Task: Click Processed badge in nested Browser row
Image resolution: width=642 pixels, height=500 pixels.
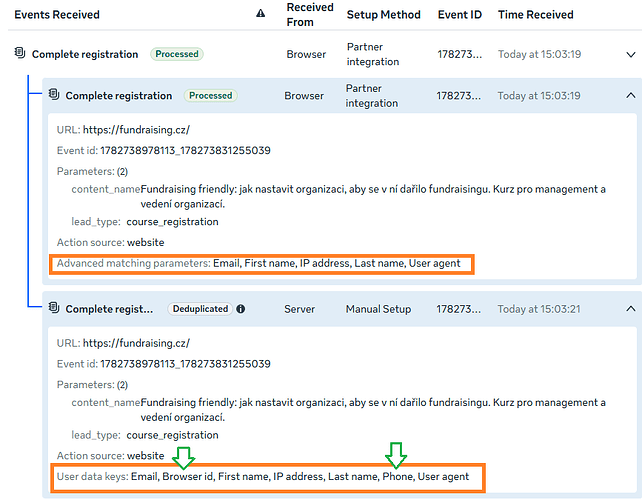Action: [210, 95]
